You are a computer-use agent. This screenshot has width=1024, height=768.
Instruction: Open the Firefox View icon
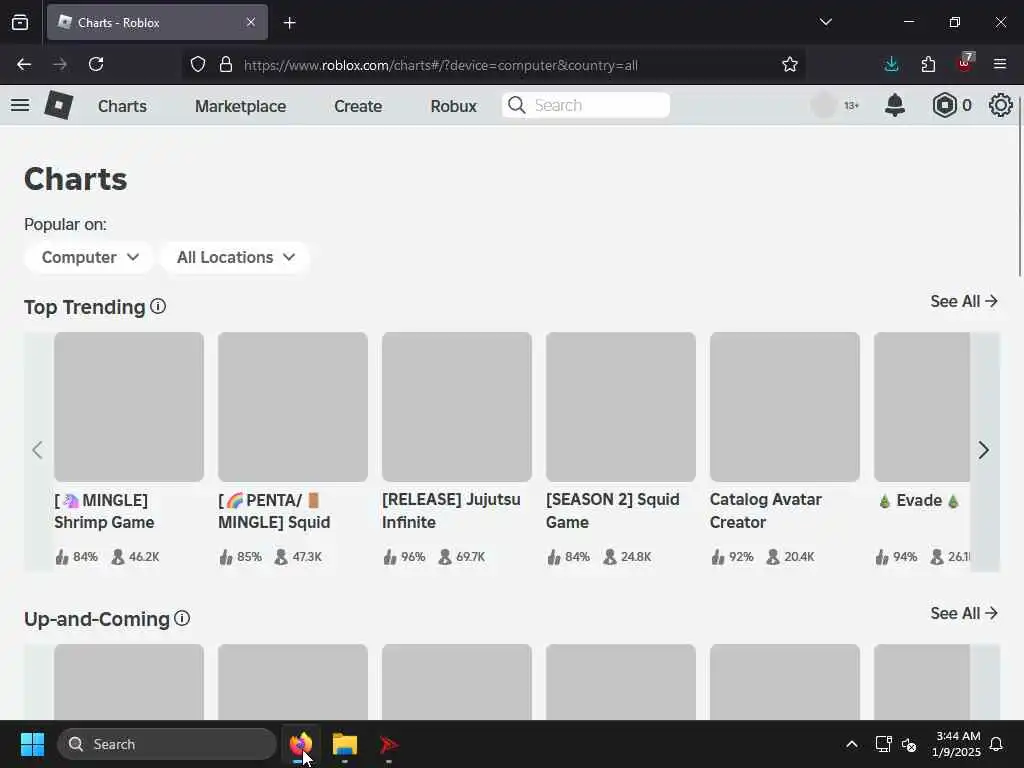(20, 23)
